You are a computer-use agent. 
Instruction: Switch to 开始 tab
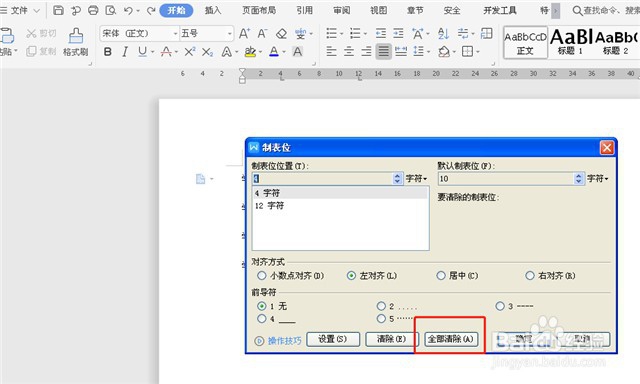[x=176, y=11]
